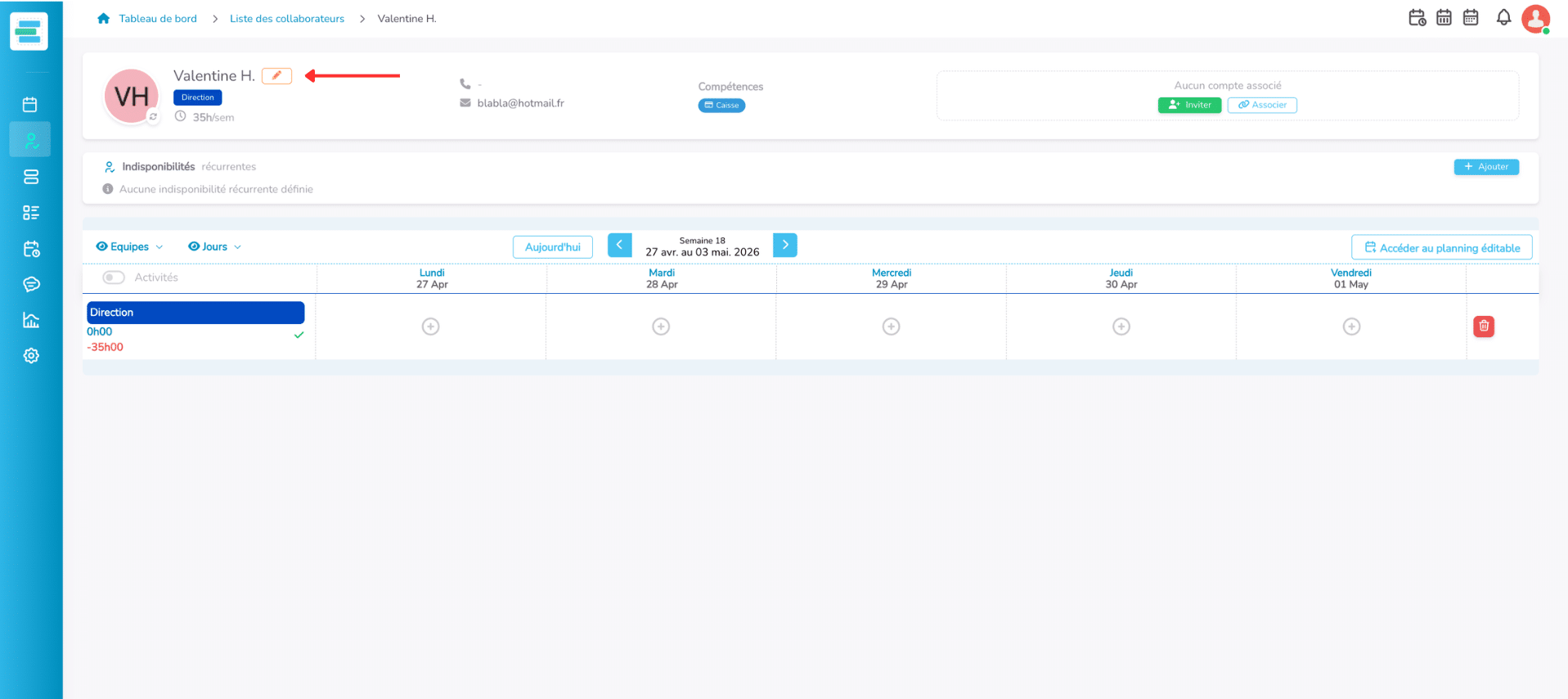1568x699 pixels.
Task: Open the notifications bell
Action: pyautogui.click(x=1503, y=17)
